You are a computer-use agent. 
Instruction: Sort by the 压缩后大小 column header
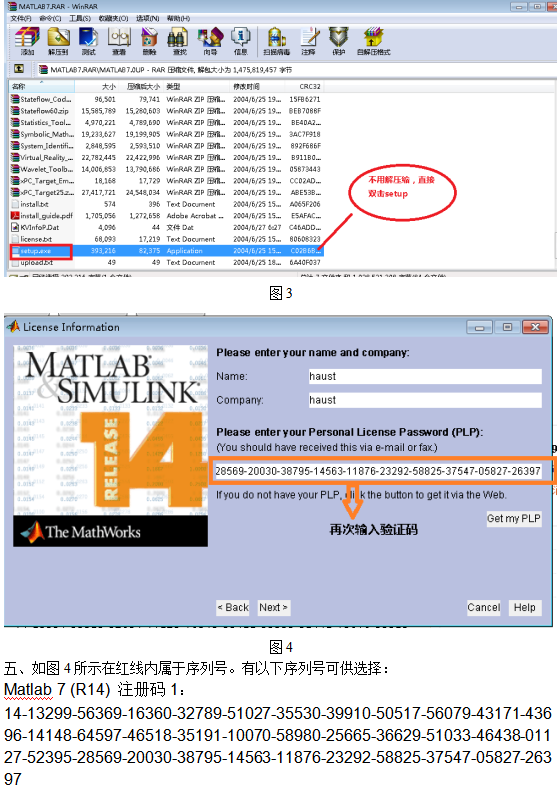pos(142,86)
